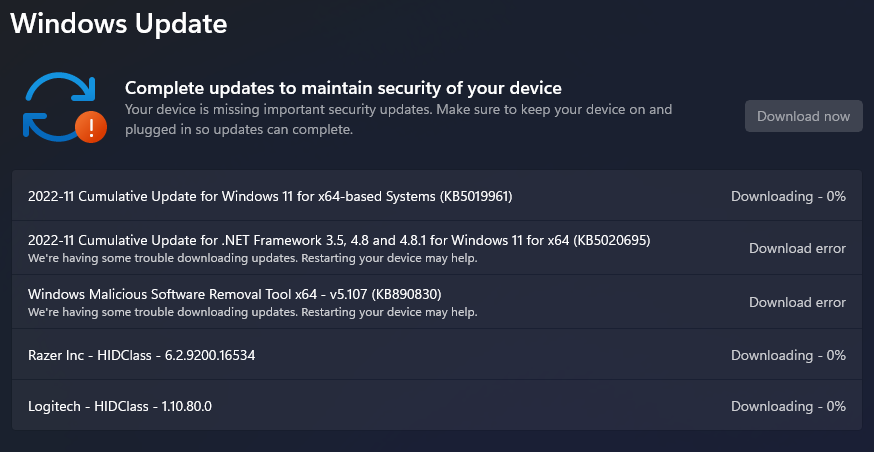Click the missing security updates description text
The image size is (874, 452).
click(398, 119)
